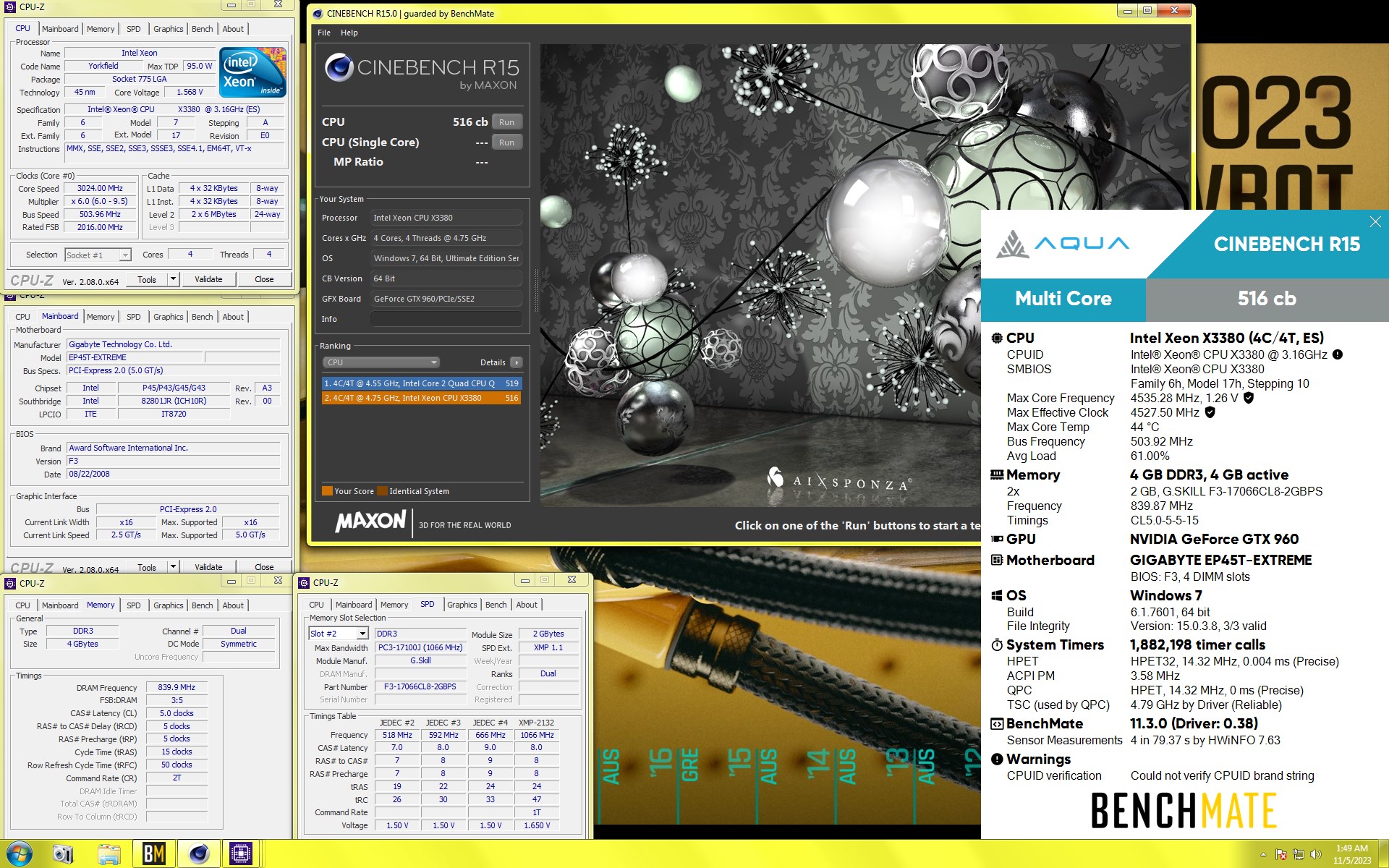This screenshot has width=1389, height=868.
Task: Switch to Graphics tab in top CPU-Z window
Action: coord(169,29)
